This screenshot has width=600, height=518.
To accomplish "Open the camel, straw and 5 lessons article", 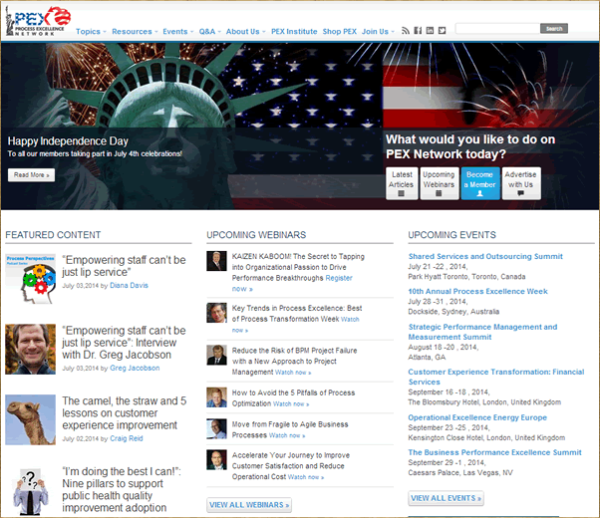I will coord(124,413).
